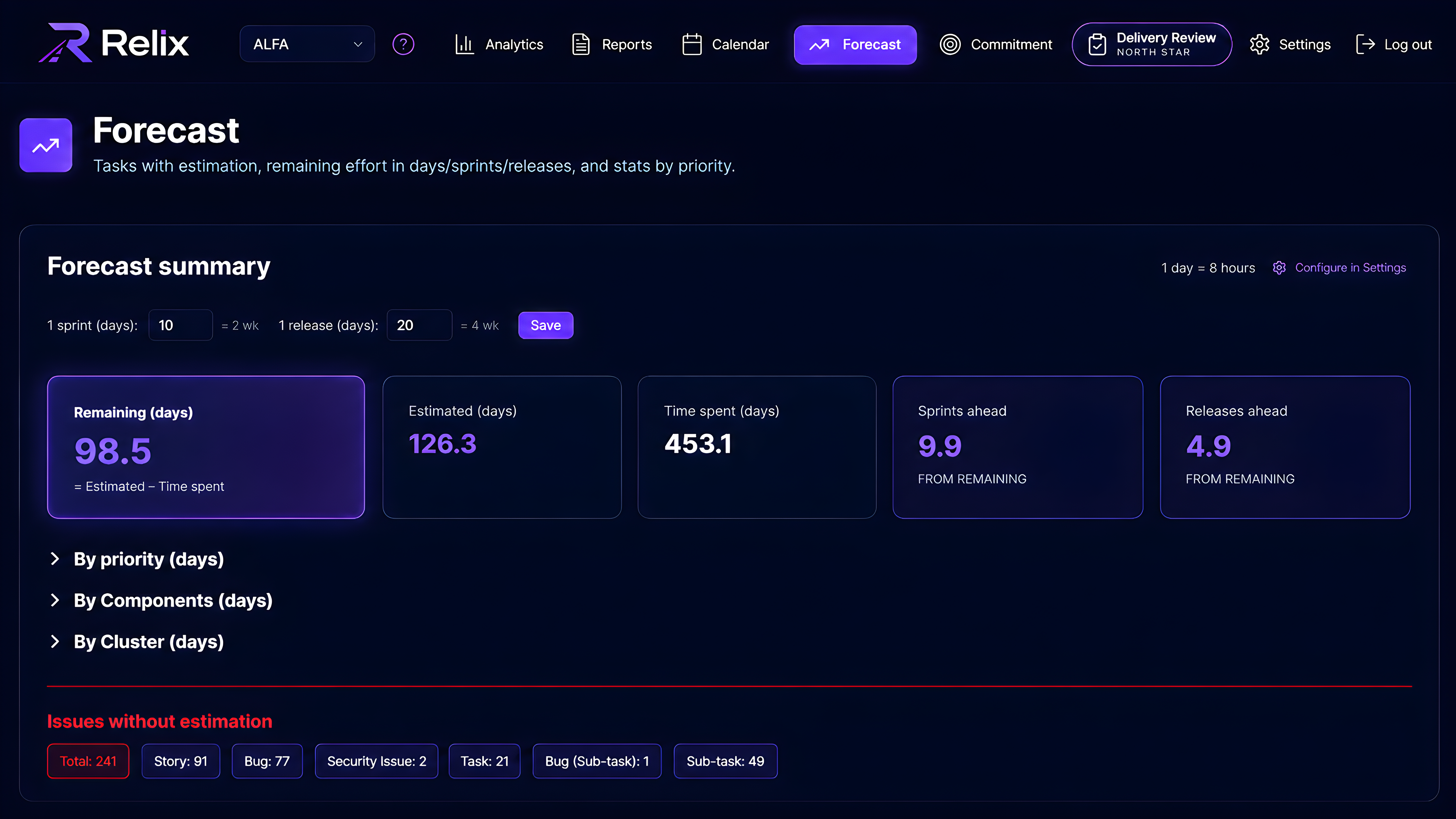This screenshot has height=819, width=1456.
Task: Click the Calendar icon in navigation
Action: click(x=692, y=44)
